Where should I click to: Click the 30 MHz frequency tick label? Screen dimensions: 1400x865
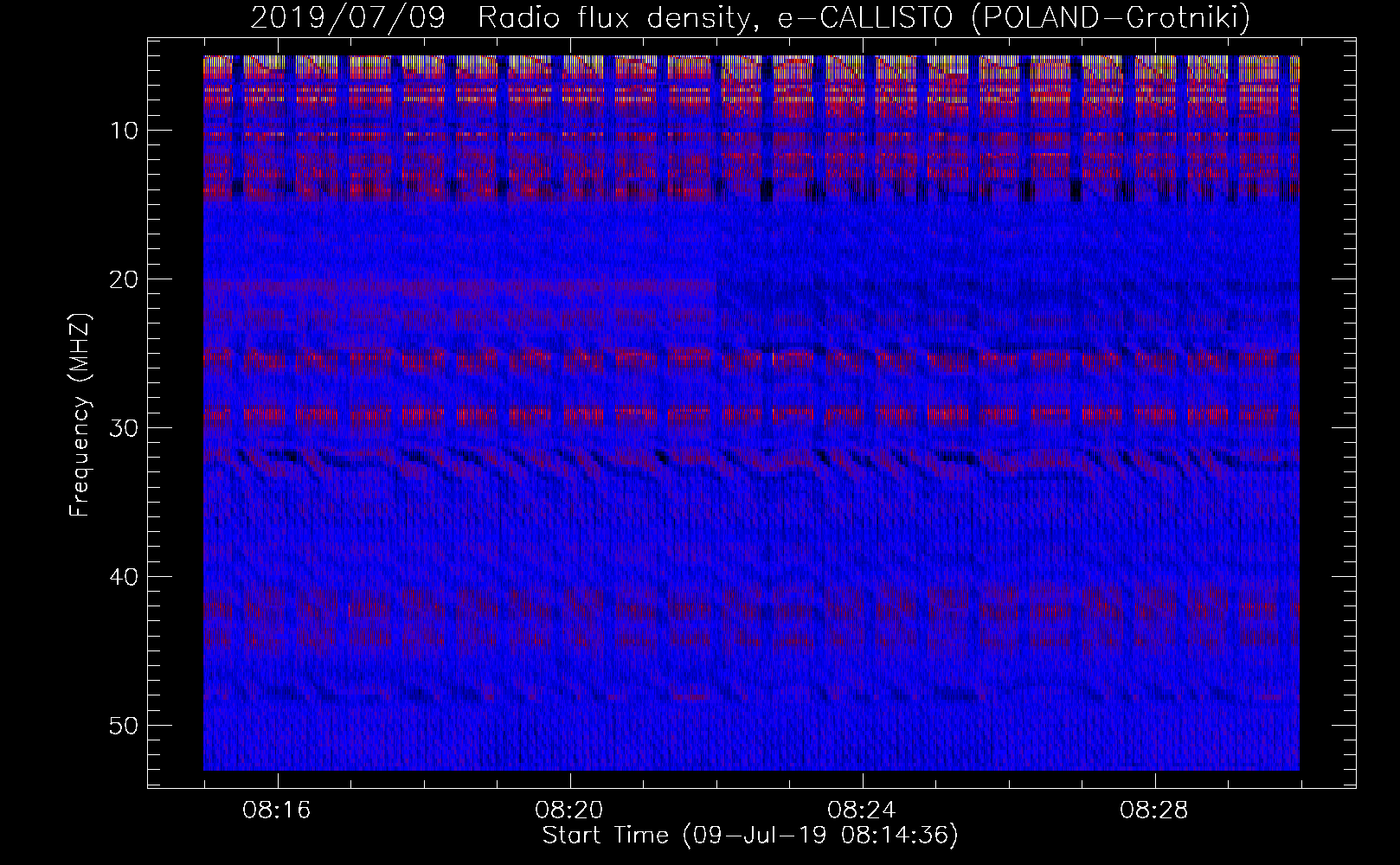[x=125, y=428]
